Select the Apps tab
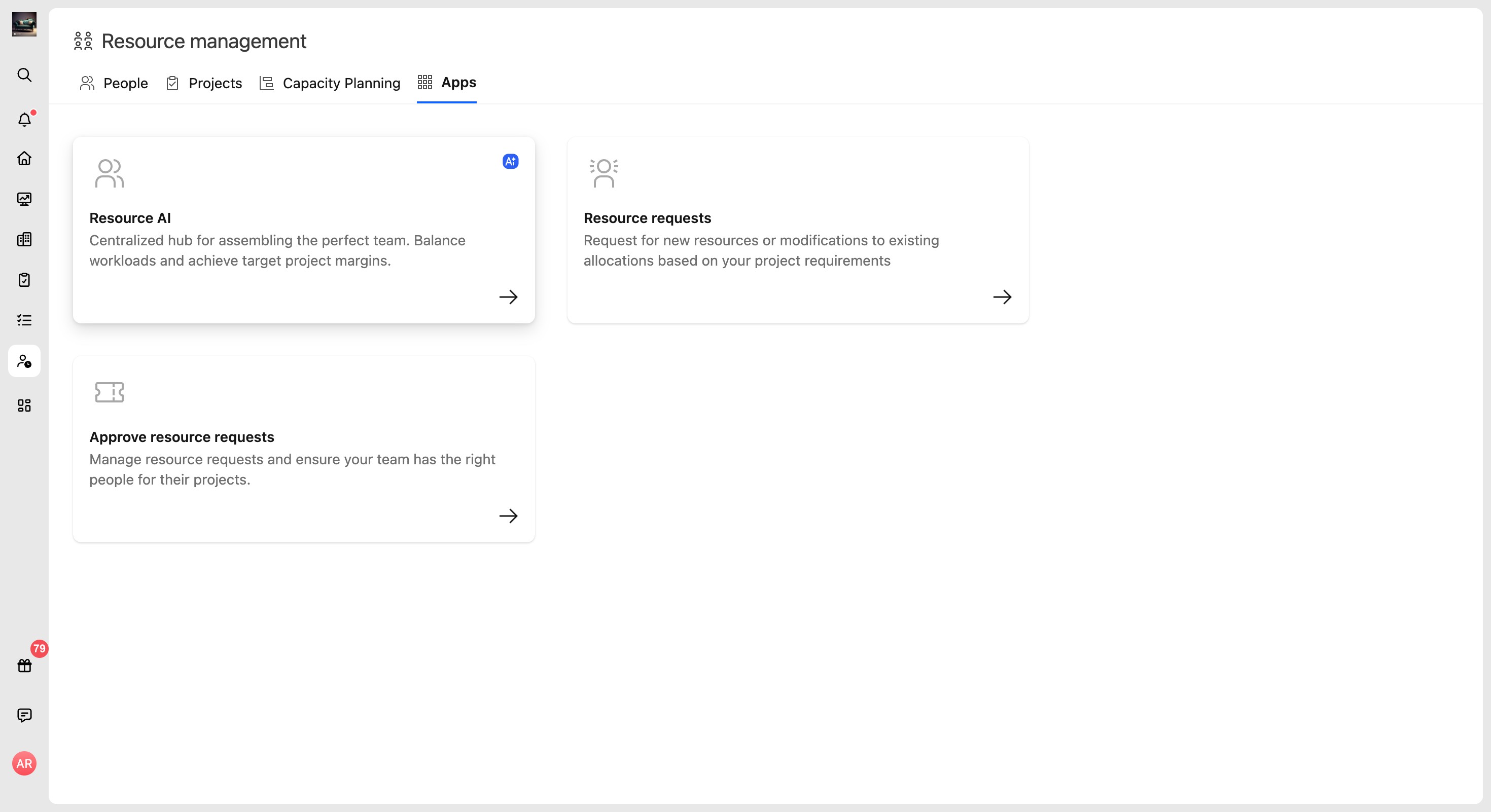1491x812 pixels. (447, 83)
